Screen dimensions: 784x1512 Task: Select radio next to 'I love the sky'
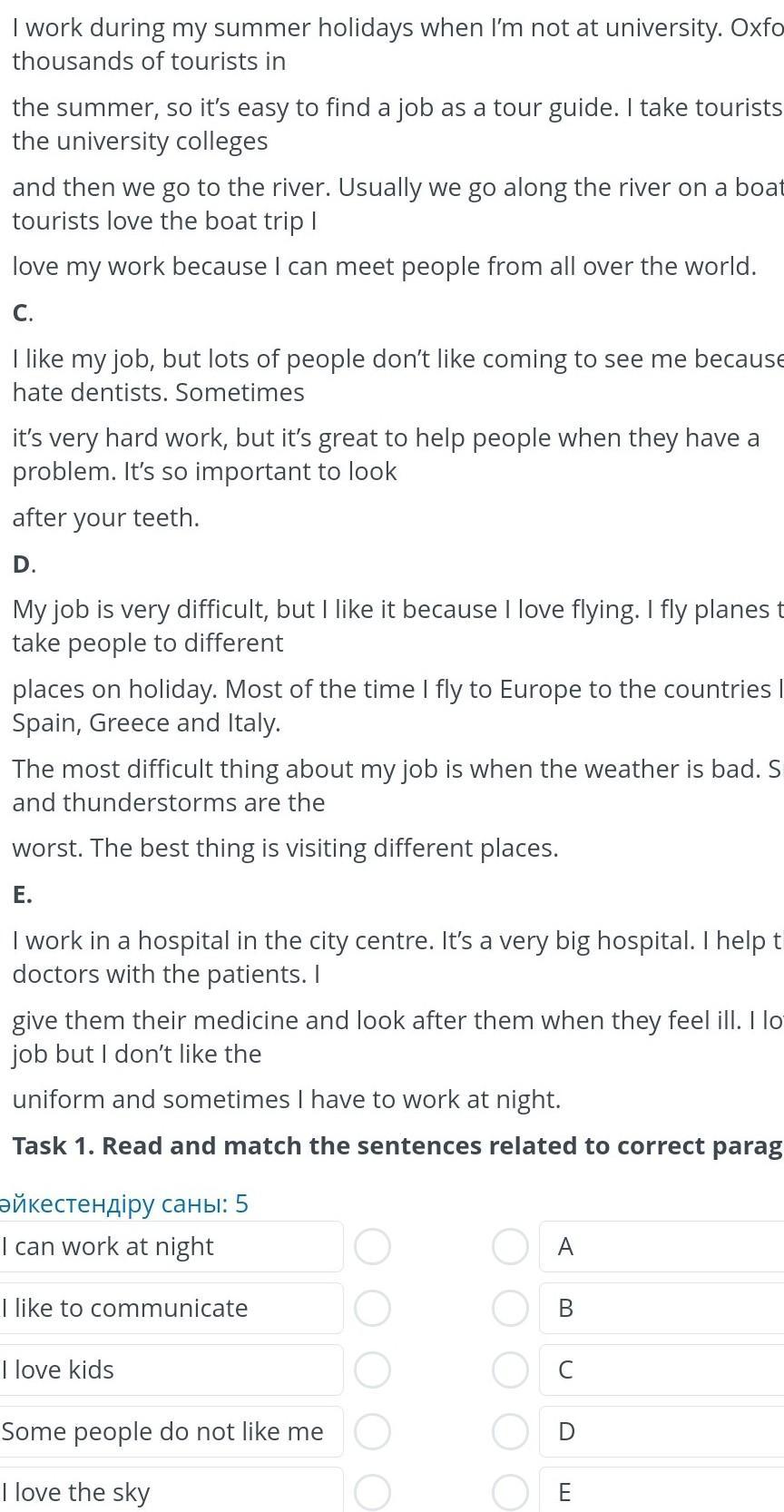tap(372, 1492)
